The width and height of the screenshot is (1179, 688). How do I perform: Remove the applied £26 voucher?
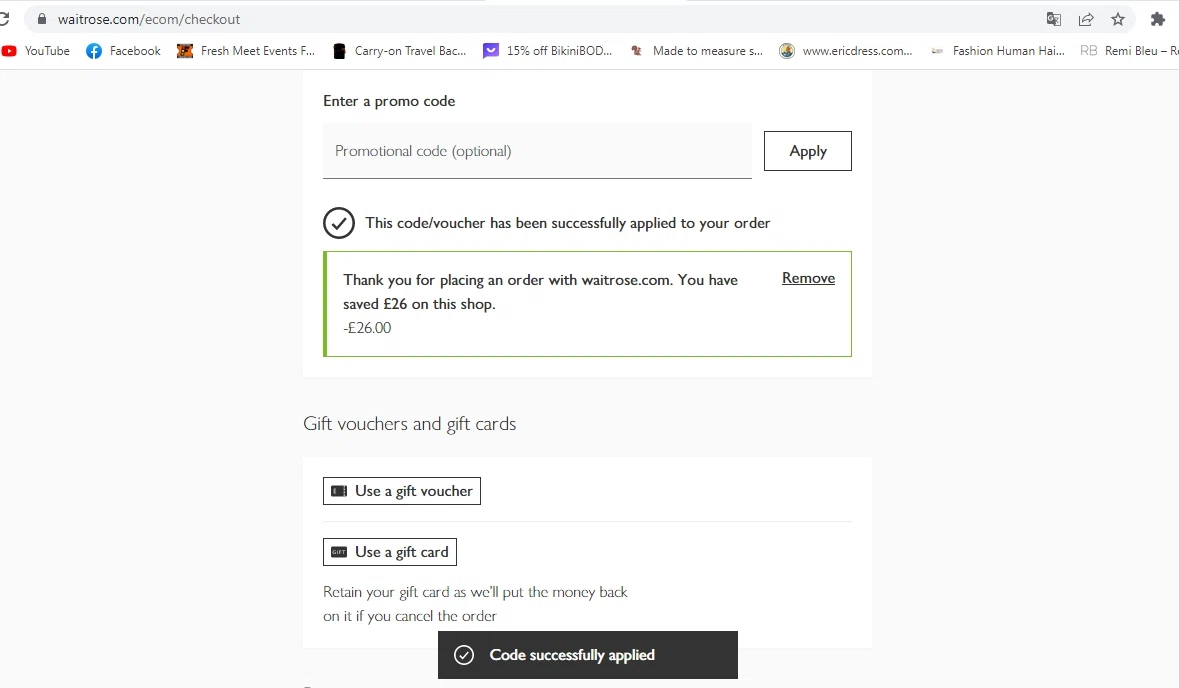[808, 278]
